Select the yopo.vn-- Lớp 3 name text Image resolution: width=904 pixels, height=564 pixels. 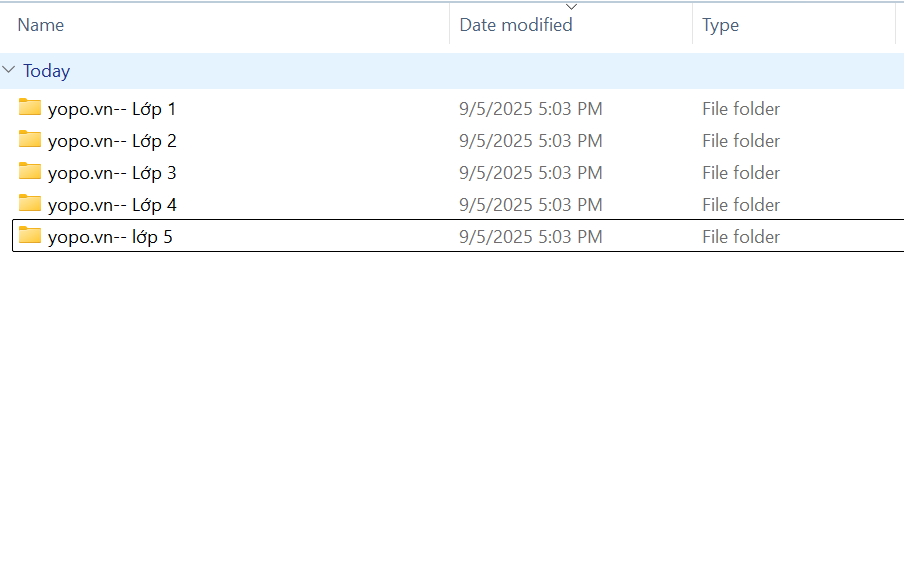click(112, 173)
